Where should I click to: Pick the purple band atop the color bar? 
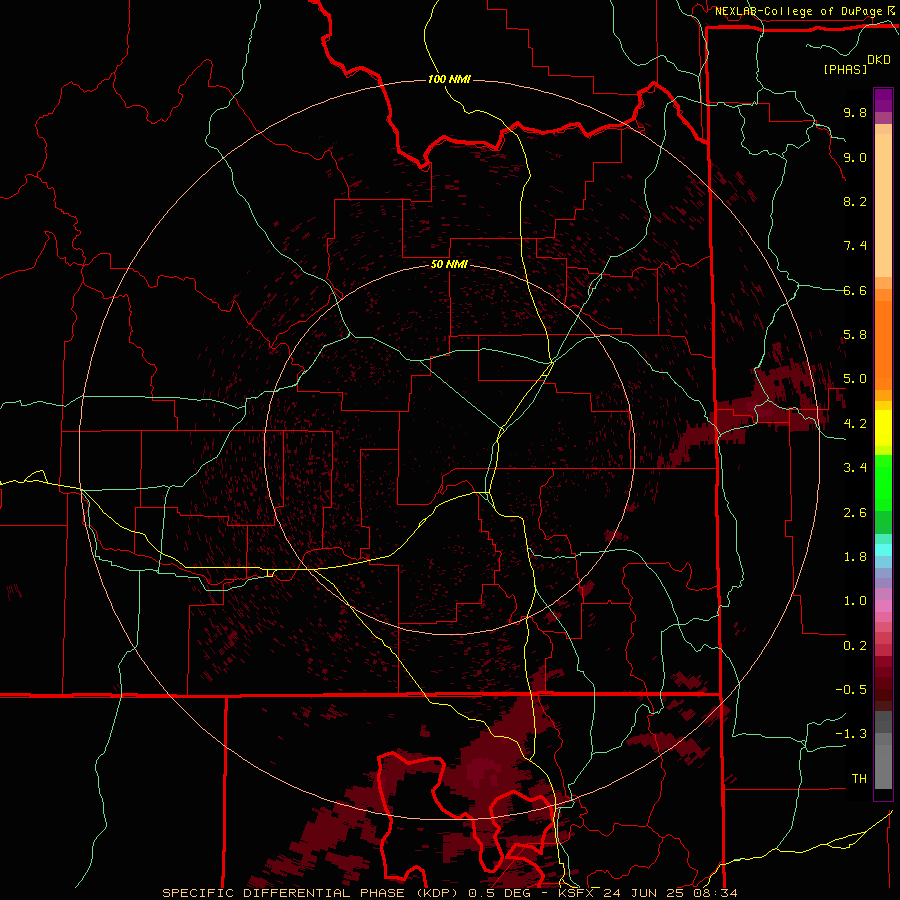(883, 100)
